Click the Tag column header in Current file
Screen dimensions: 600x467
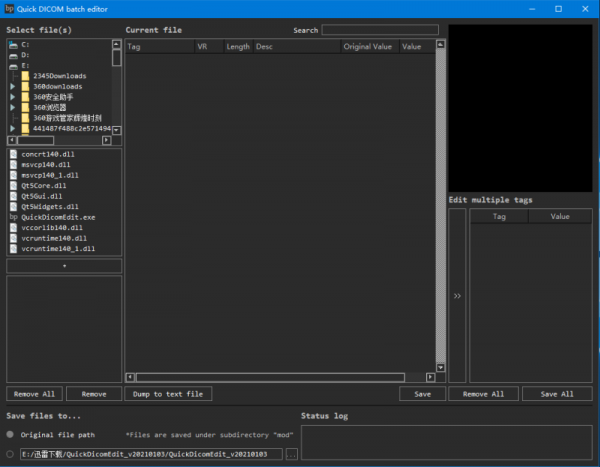[x=160, y=47]
